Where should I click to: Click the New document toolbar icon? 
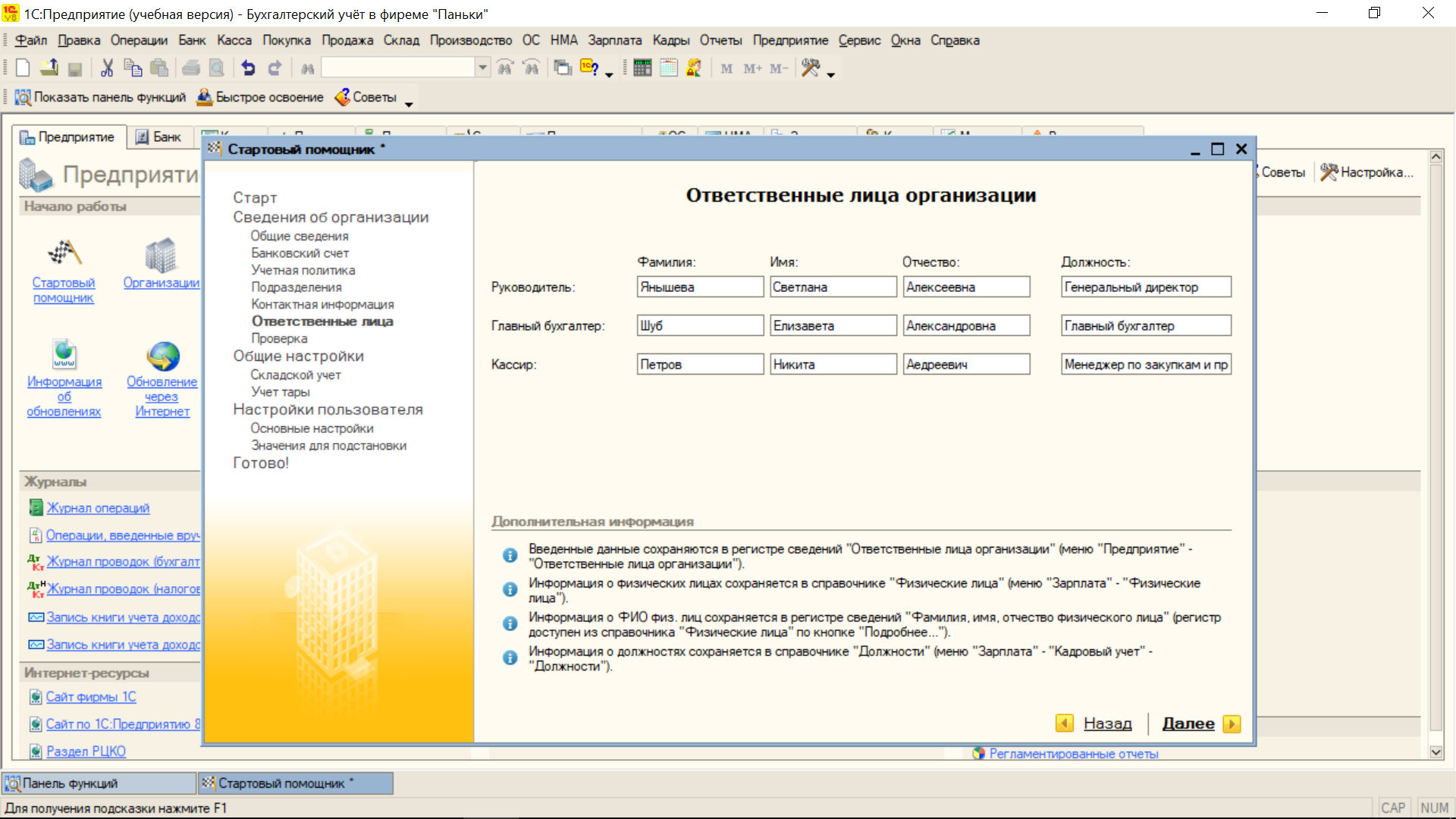[23, 68]
